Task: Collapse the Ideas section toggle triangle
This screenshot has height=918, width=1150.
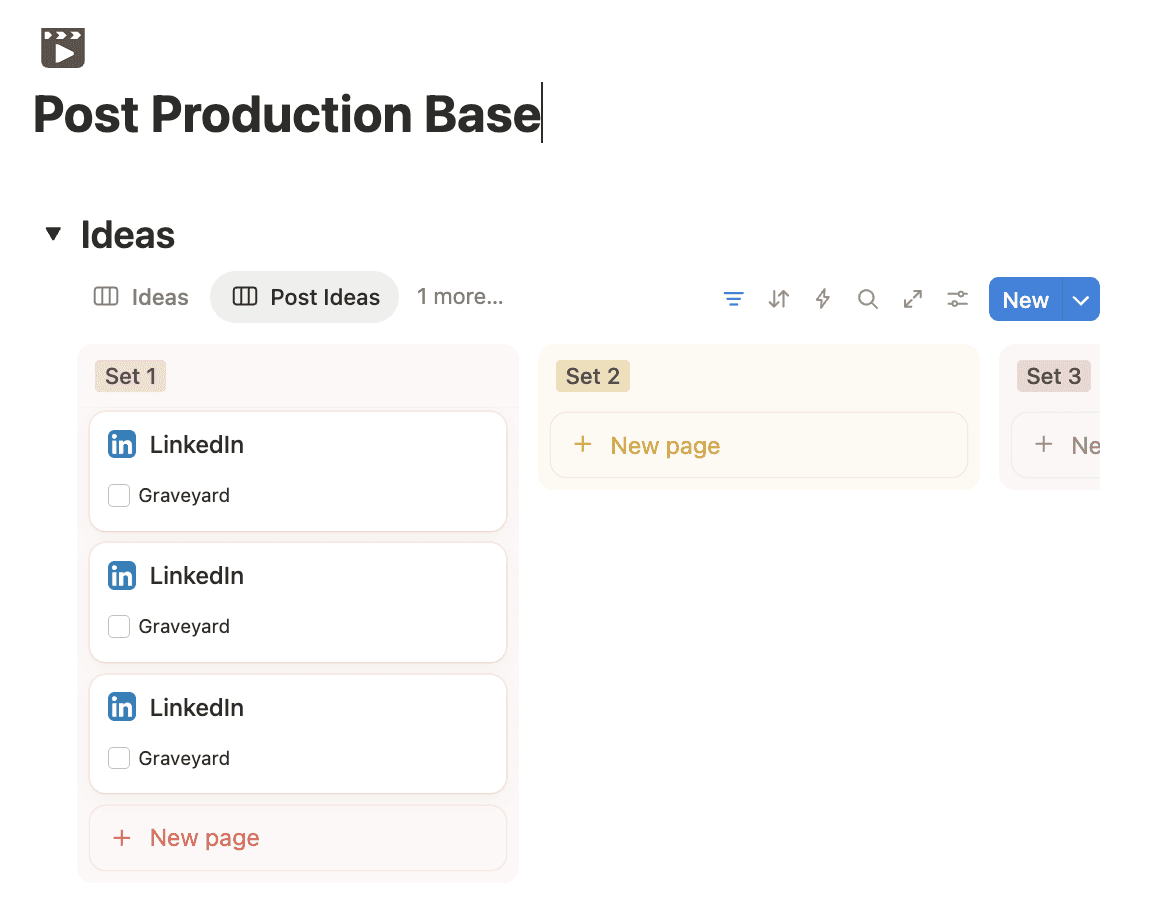Action: pyautogui.click(x=53, y=235)
